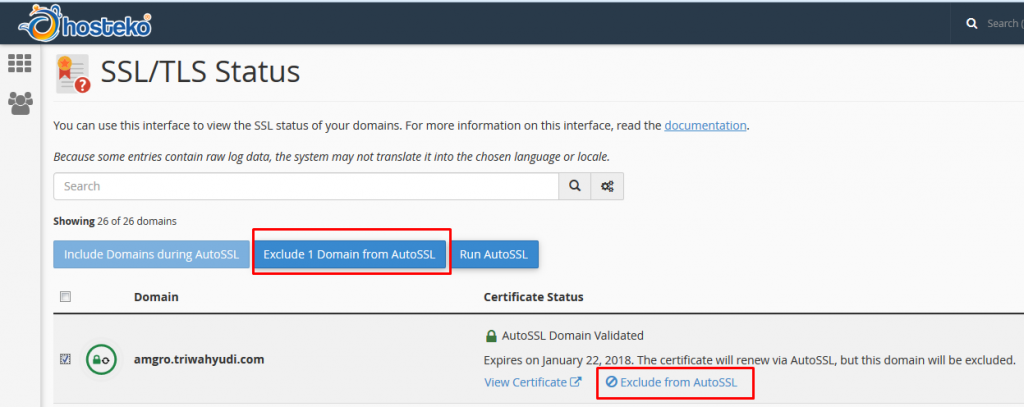Click the magnifier search button
1024x407 pixels.
click(x=574, y=186)
